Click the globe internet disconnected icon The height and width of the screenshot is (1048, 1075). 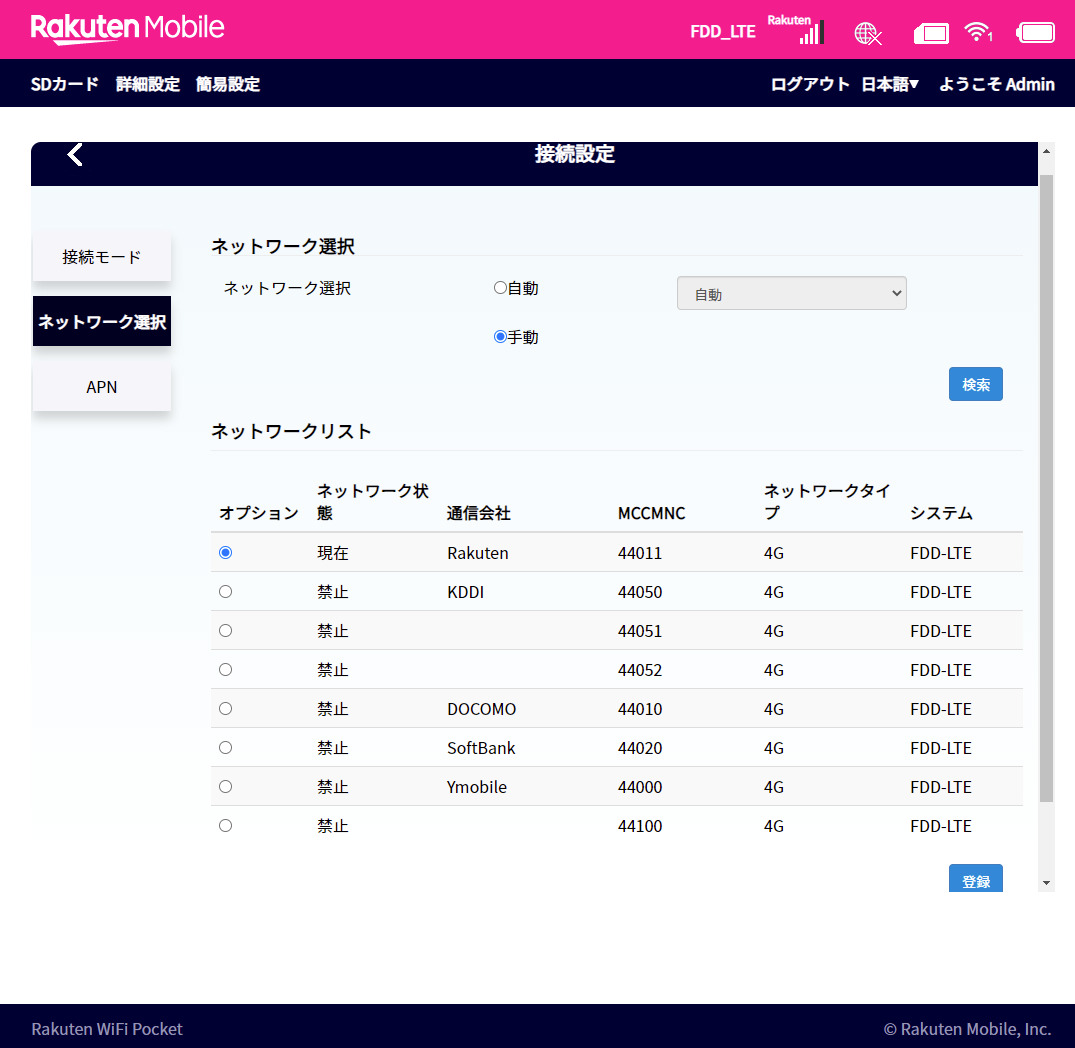pos(868,33)
